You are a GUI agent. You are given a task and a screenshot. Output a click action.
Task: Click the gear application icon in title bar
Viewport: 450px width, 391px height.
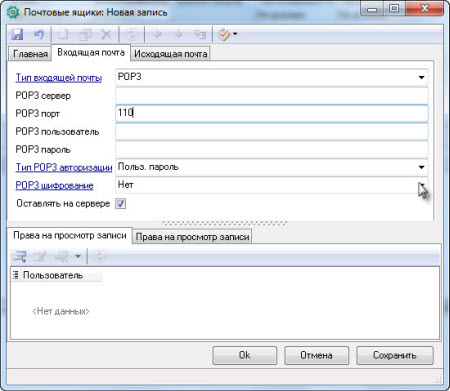pos(13,12)
